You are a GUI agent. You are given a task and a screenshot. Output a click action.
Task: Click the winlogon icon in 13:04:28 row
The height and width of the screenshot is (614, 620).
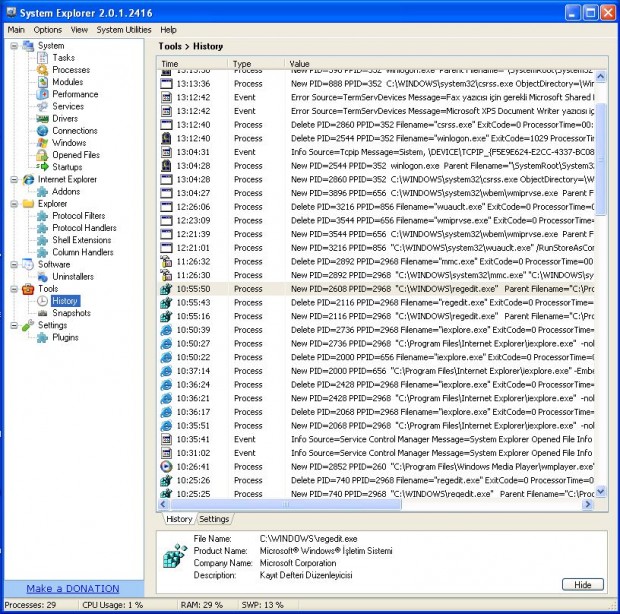tap(166, 166)
